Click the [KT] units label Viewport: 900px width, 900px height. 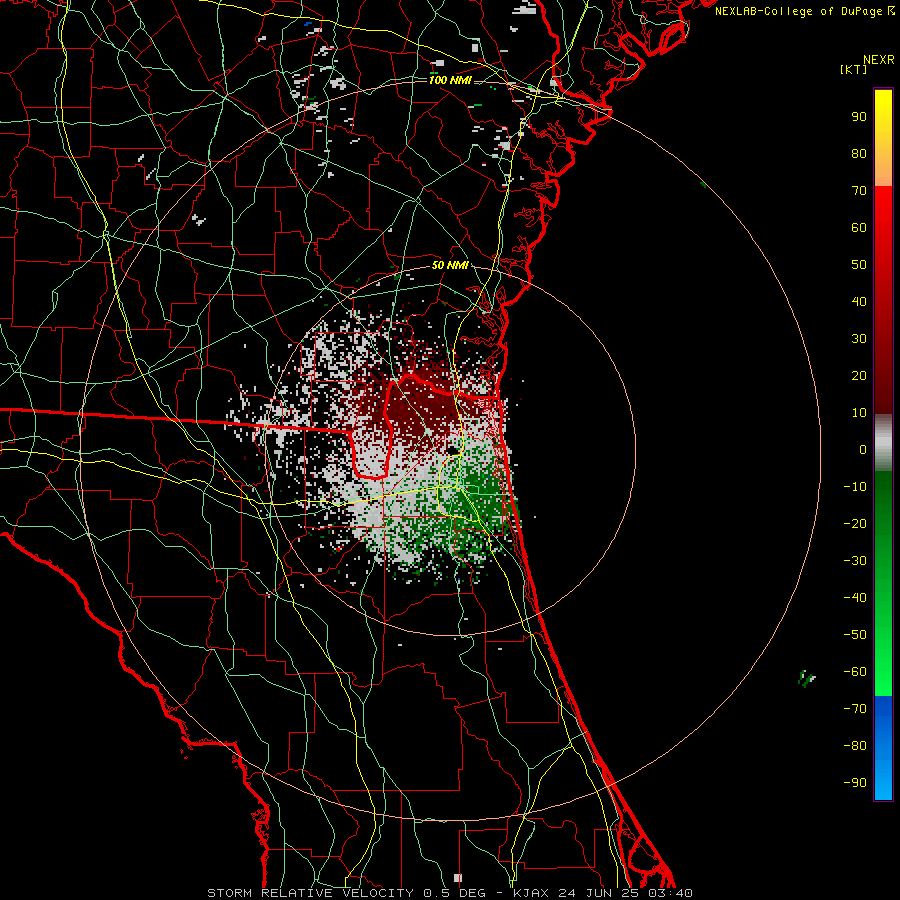tap(854, 69)
